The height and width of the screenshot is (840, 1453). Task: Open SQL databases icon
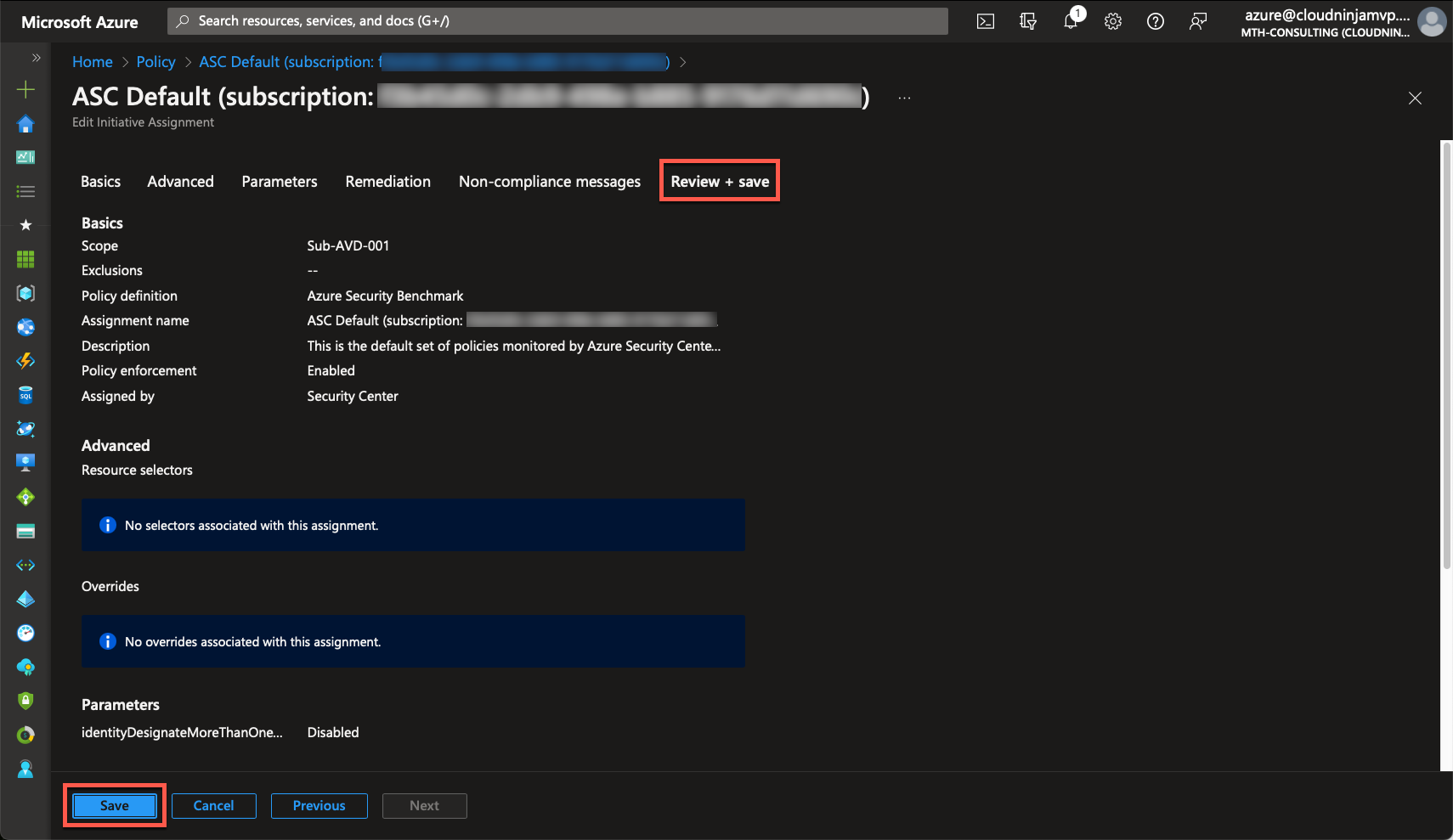click(x=25, y=395)
